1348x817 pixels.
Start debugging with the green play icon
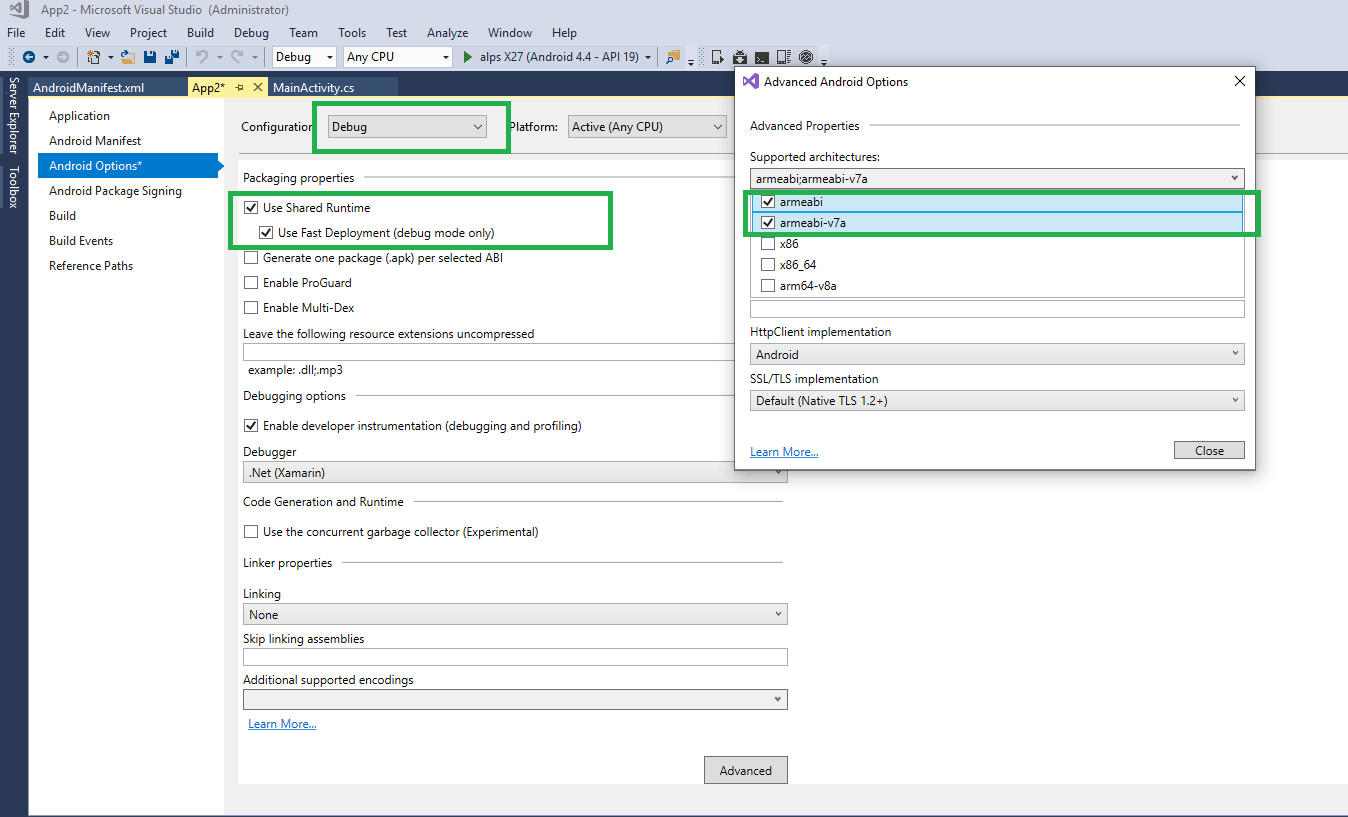(468, 57)
